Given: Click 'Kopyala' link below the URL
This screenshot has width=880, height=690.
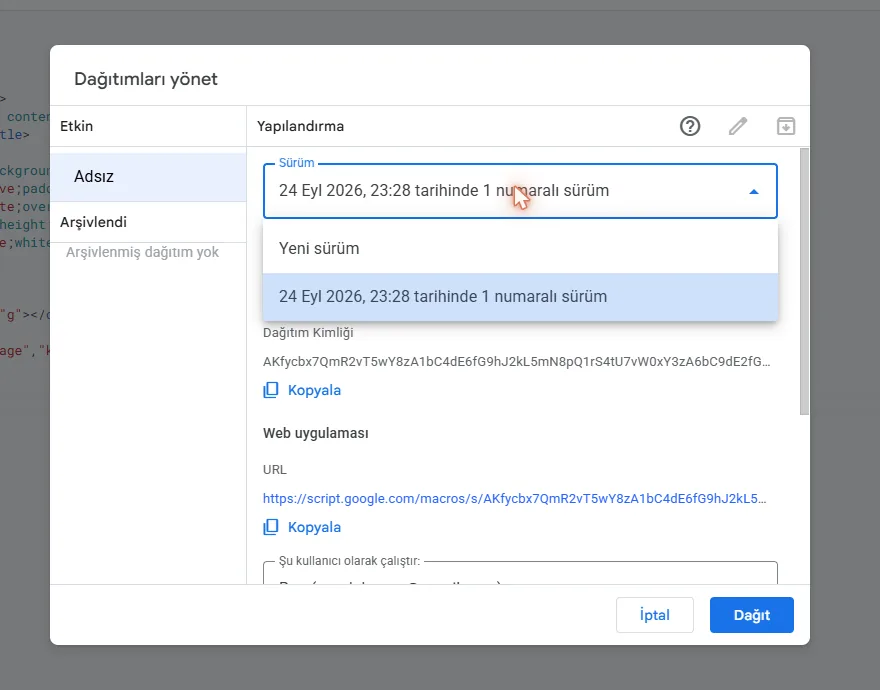Looking at the screenshot, I should point(314,527).
